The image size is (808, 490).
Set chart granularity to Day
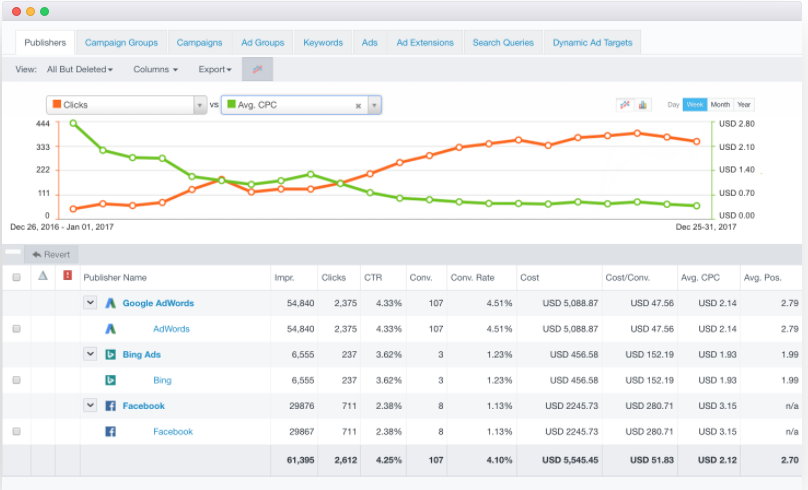[673, 105]
